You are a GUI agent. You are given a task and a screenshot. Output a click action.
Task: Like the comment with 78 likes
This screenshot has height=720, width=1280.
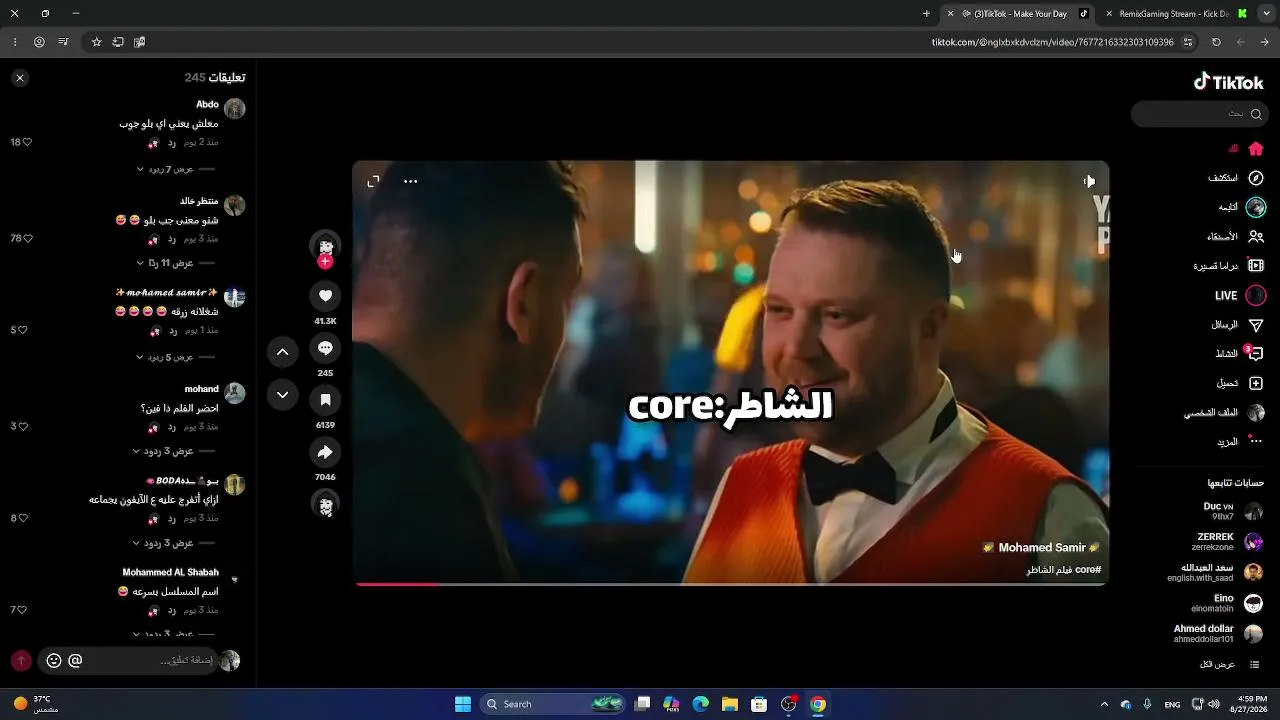tap(27, 238)
